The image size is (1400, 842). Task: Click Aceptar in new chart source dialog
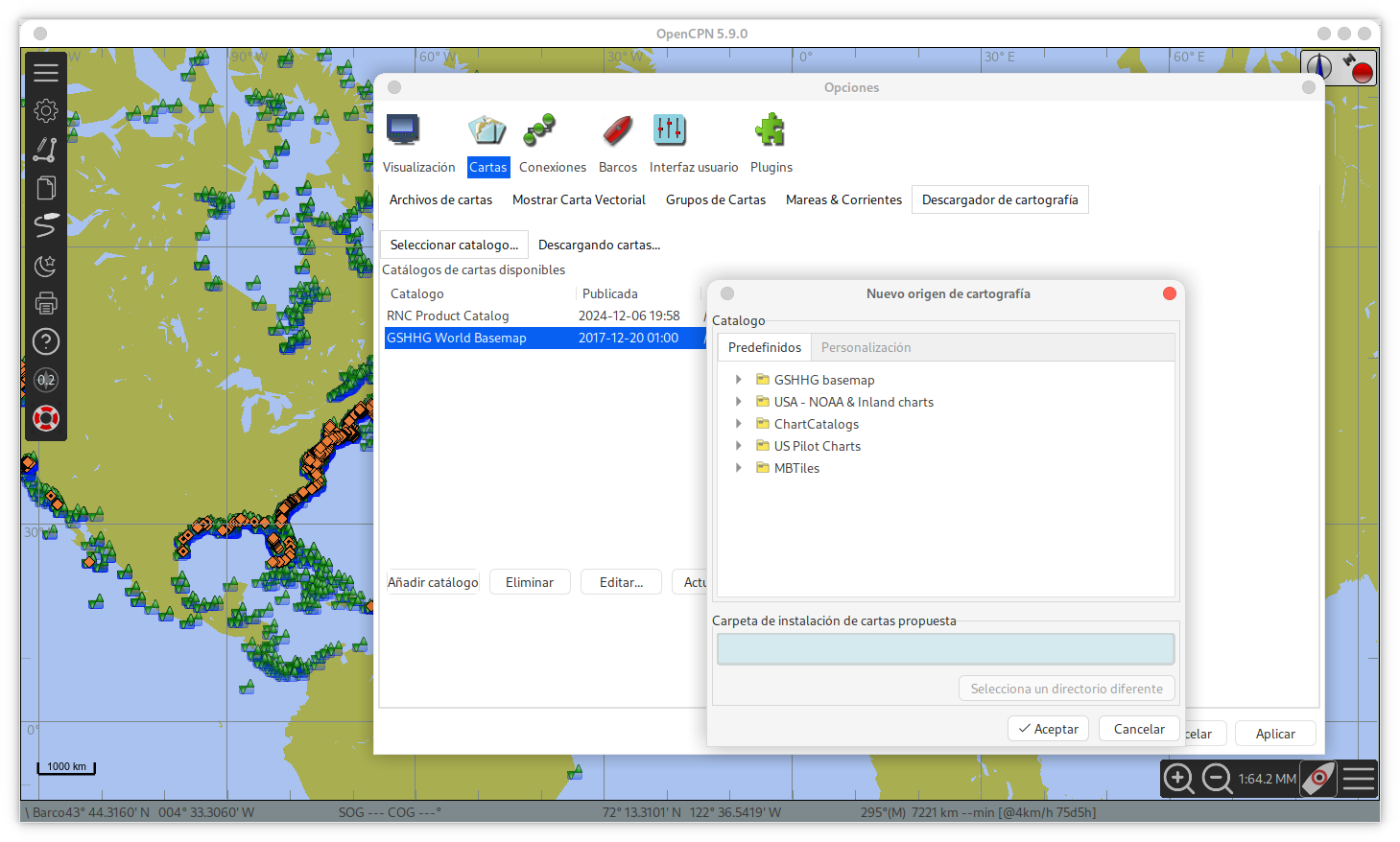[x=1049, y=729]
